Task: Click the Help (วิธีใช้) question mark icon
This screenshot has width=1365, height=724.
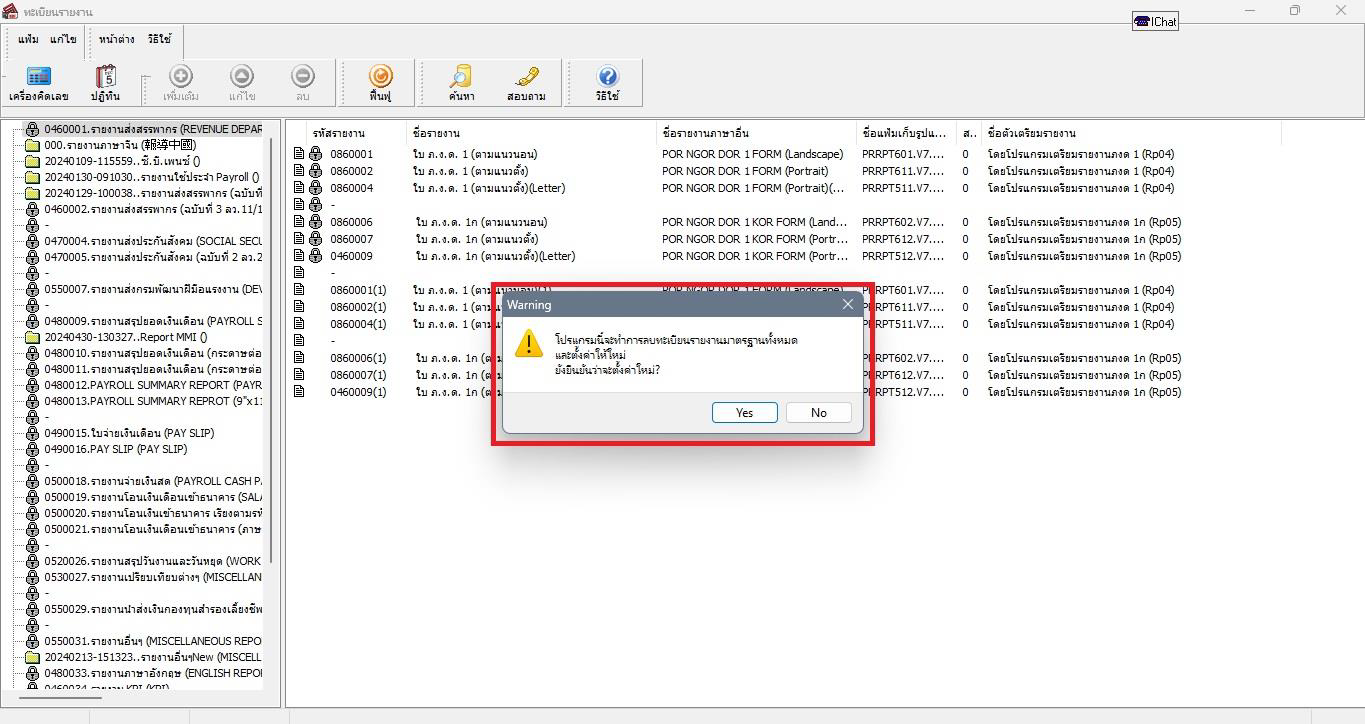Action: (x=607, y=77)
